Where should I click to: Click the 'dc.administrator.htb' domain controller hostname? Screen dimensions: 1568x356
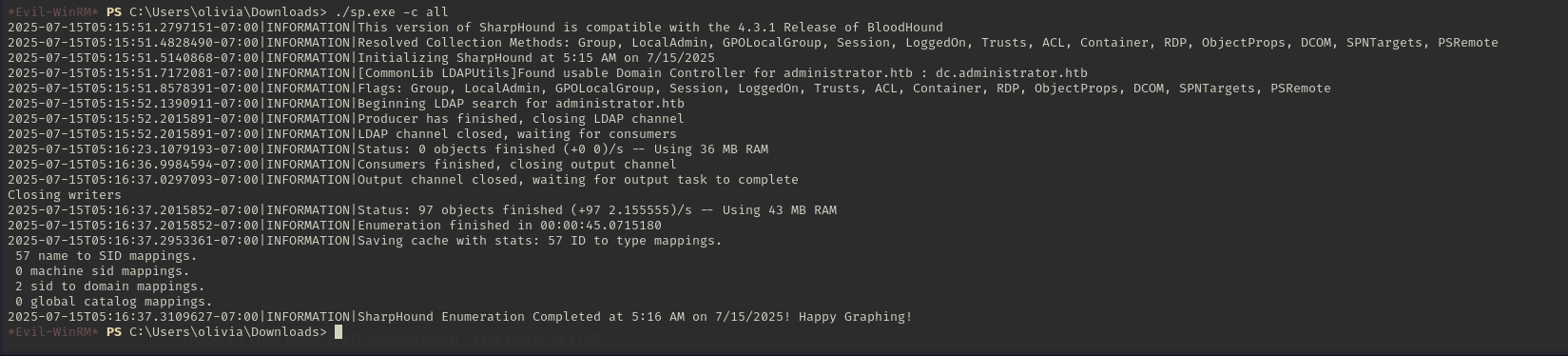pos(1012,73)
